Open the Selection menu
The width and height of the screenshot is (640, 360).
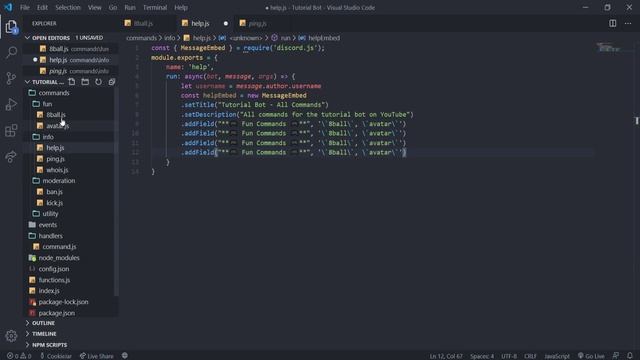click(68, 7)
